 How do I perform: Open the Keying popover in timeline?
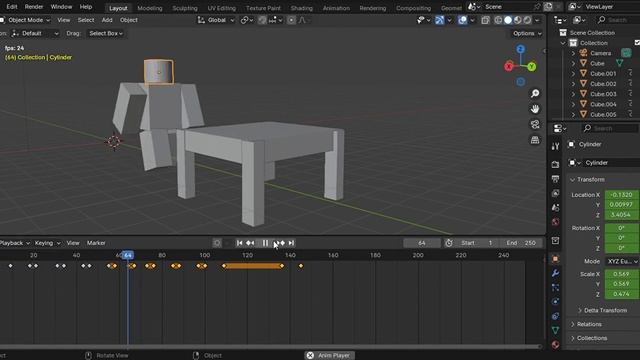click(47, 243)
